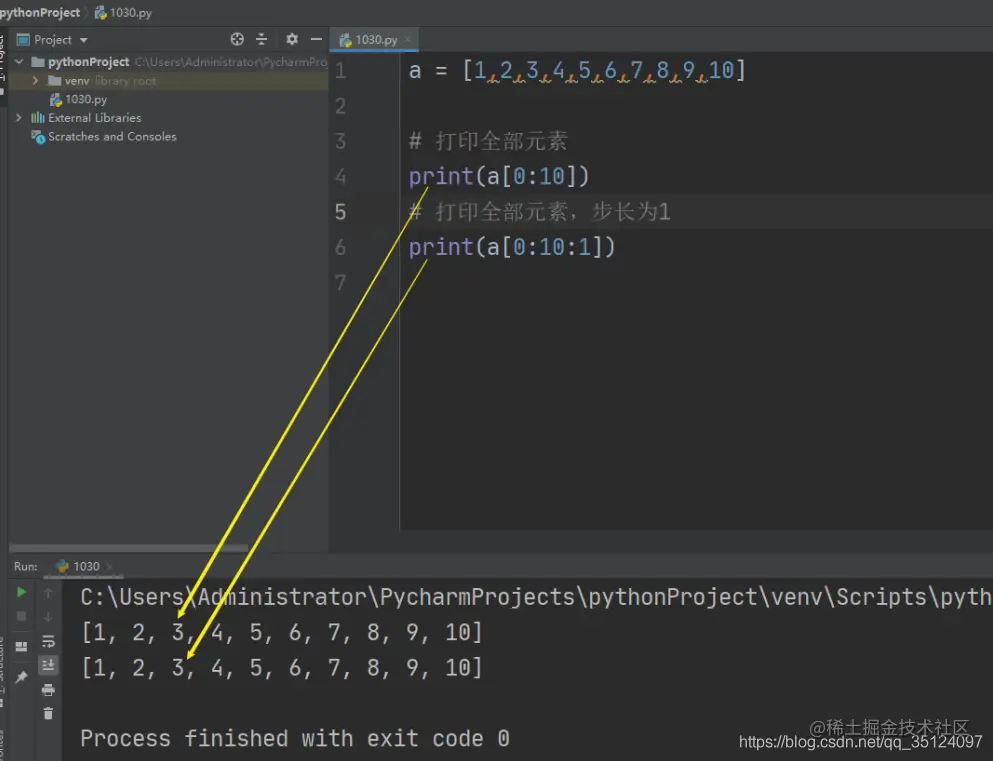
Task: Expand External Libraries node
Action: (x=19, y=118)
